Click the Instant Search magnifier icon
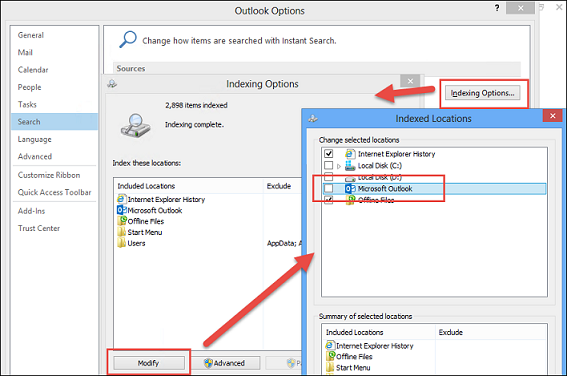 point(128,39)
